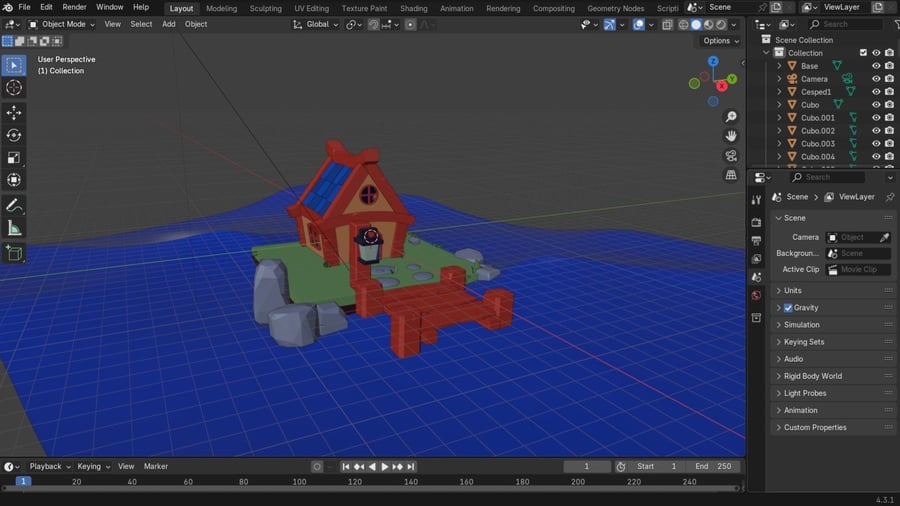Switch to the Sculpting workspace tab
This screenshot has height=506, width=900.
265,8
